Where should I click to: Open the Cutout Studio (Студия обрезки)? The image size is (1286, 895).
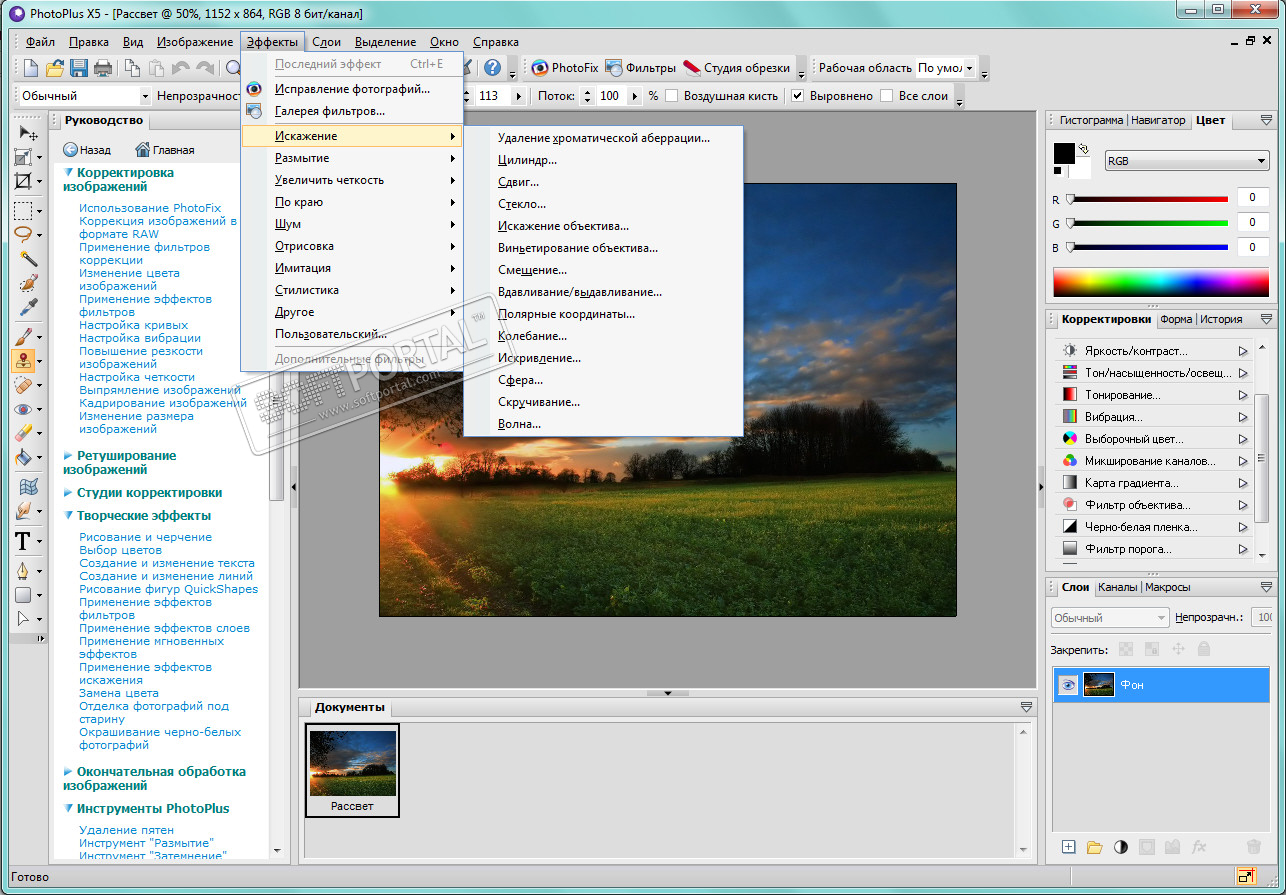[736, 68]
